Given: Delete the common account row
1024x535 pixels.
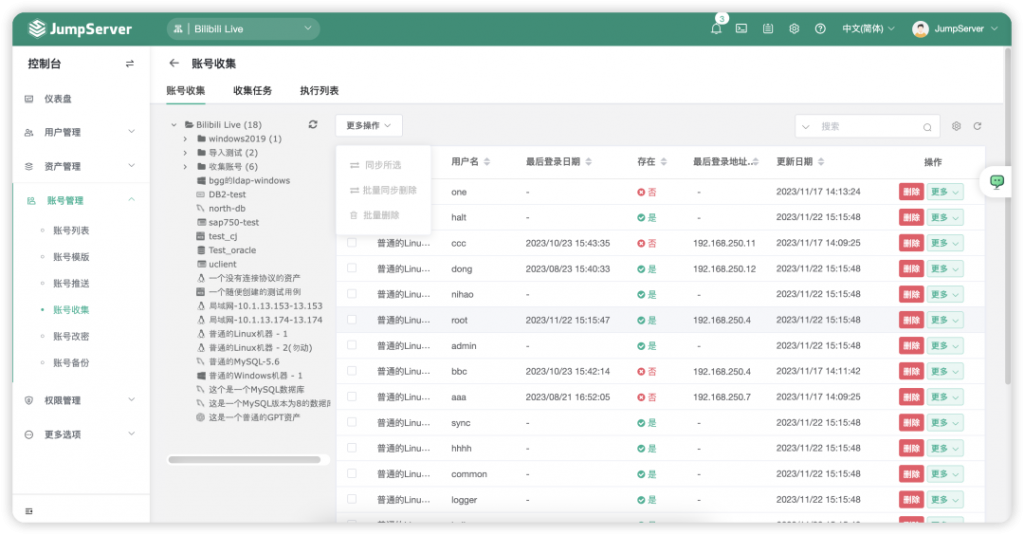Looking at the screenshot, I should [x=911, y=474].
